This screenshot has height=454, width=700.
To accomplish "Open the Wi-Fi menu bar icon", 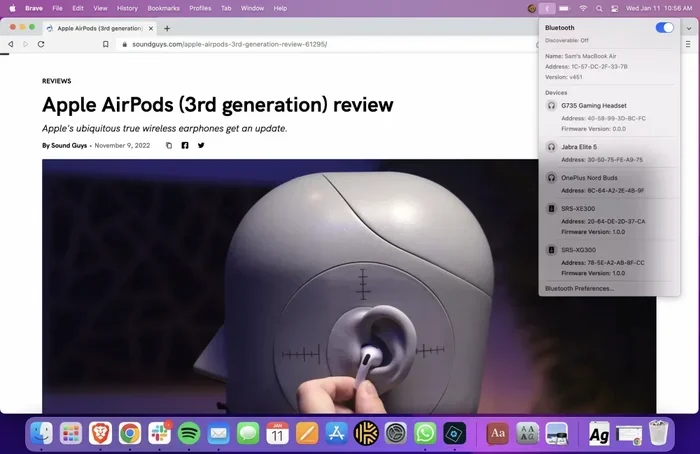I will click(x=583, y=8).
